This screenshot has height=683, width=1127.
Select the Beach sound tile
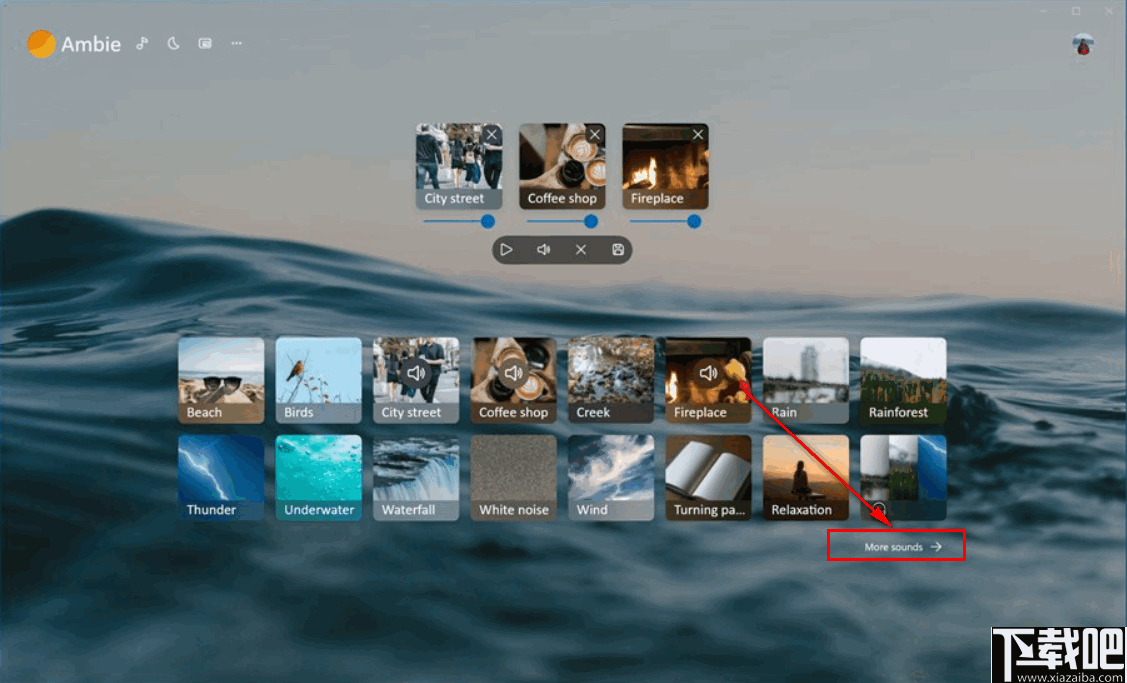pyautogui.click(x=221, y=380)
